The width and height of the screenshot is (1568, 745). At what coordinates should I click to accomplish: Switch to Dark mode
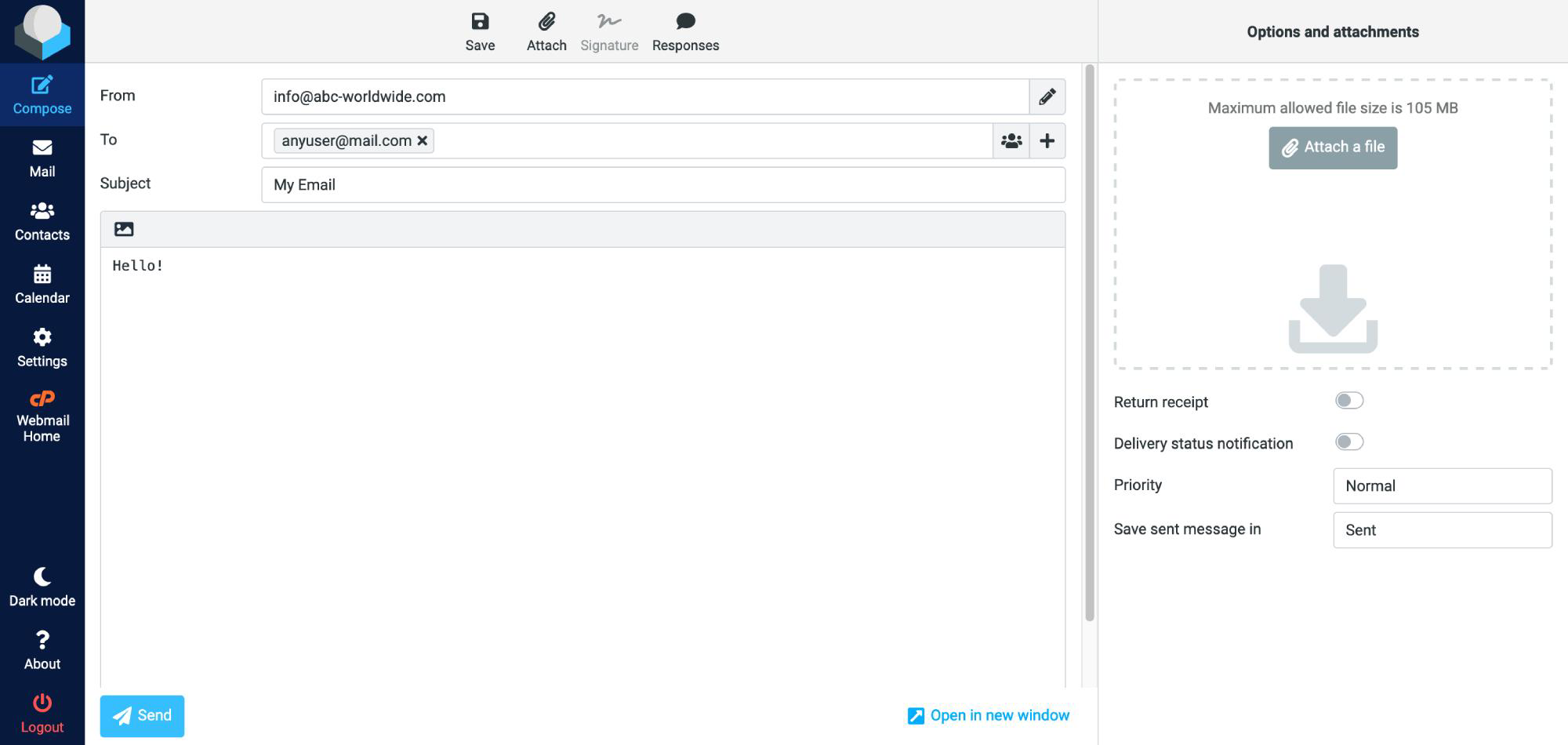click(42, 587)
